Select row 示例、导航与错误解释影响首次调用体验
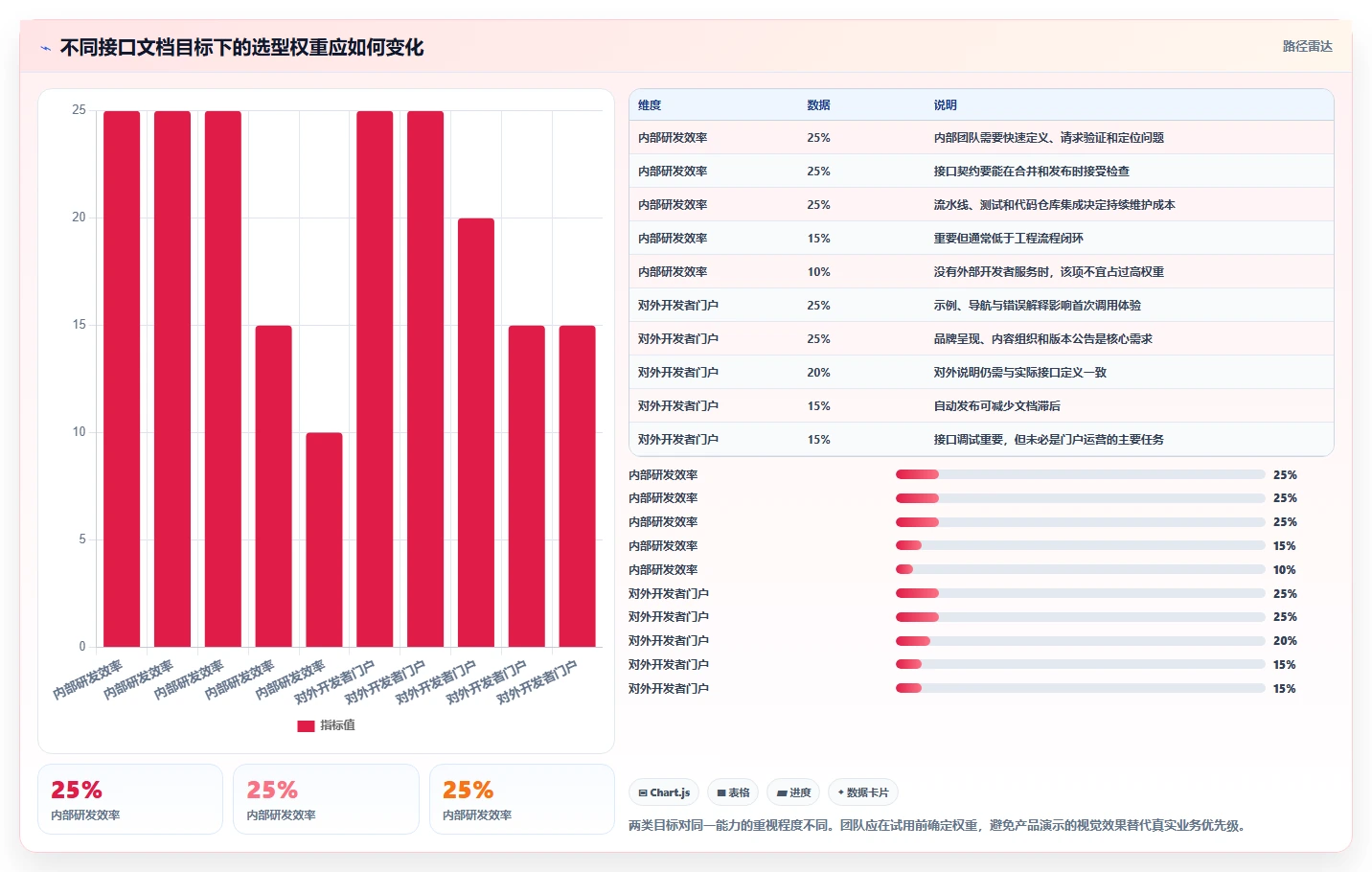Image resolution: width=1372 pixels, height=872 pixels. pyautogui.click(x=981, y=306)
